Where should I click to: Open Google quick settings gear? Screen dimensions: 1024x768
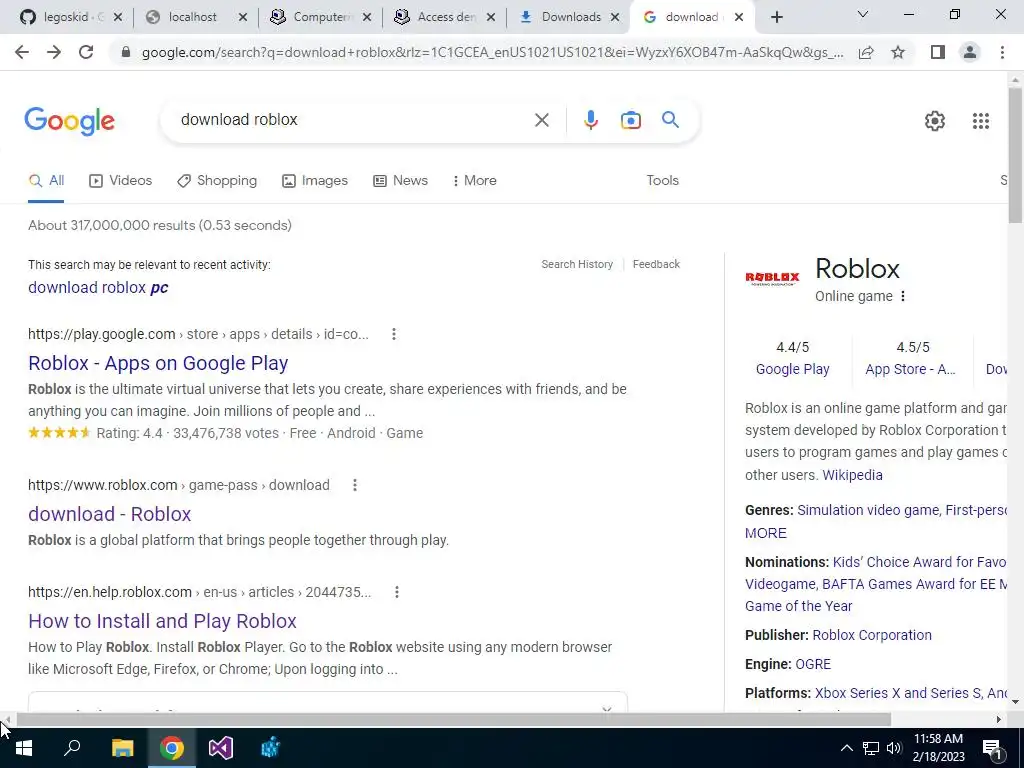(x=935, y=121)
